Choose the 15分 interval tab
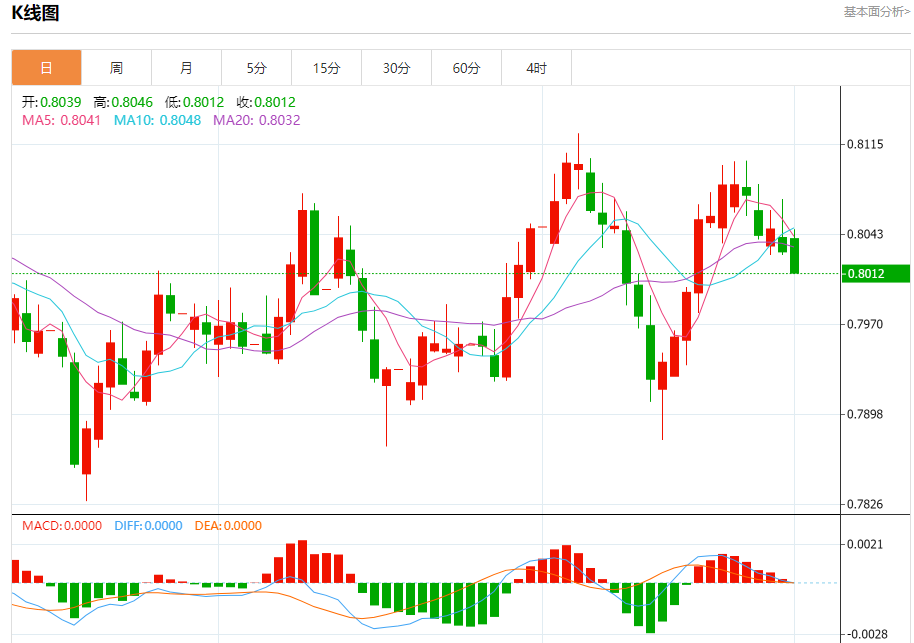Image resolution: width=914 pixels, height=643 pixels. 326,68
